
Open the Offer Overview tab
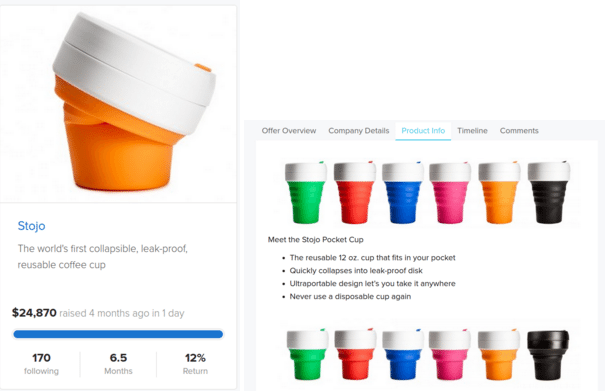point(289,131)
